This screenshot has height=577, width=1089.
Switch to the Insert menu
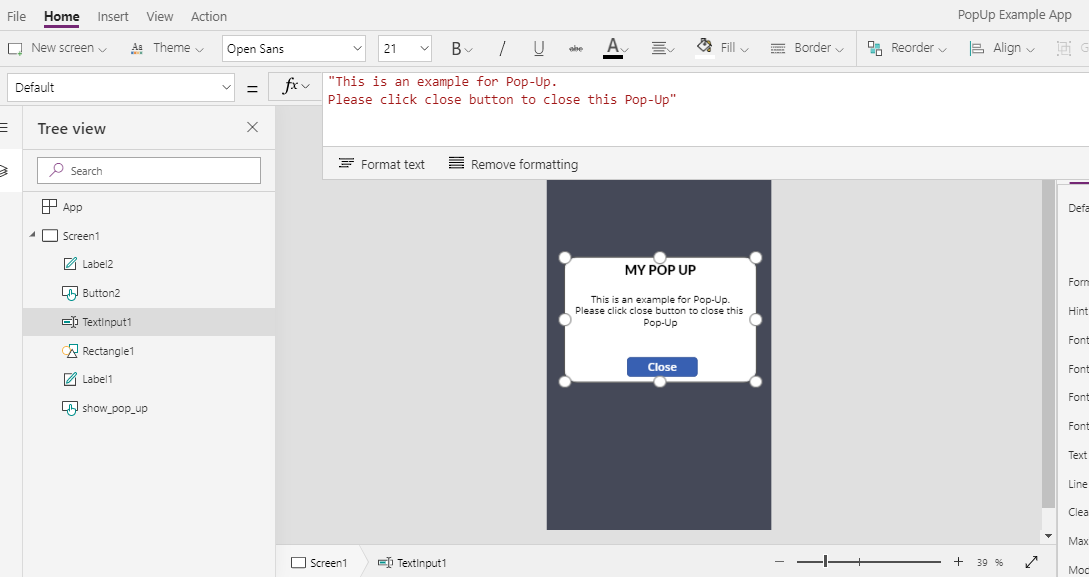point(112,16)
